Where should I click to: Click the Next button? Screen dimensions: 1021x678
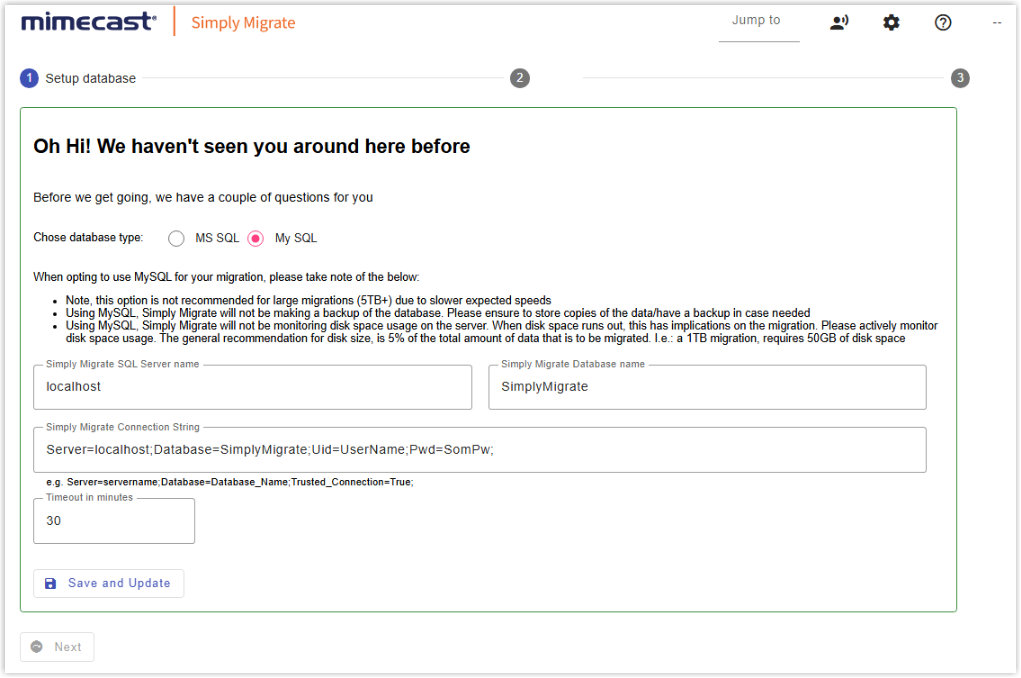point(57,647)
